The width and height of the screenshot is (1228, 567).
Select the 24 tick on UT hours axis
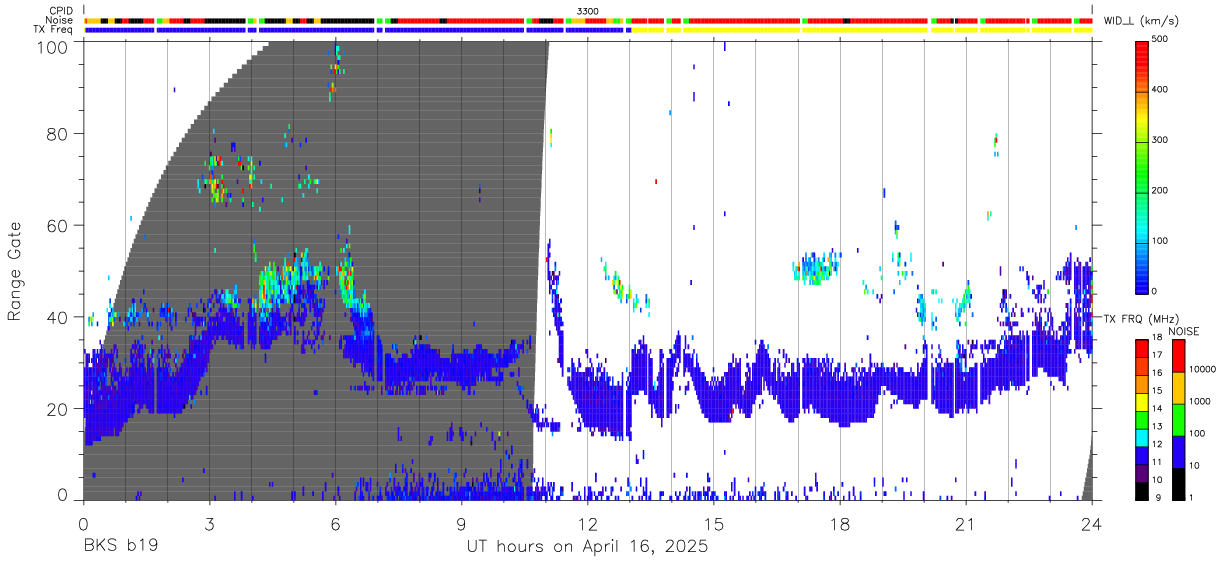coord(1091,523)
